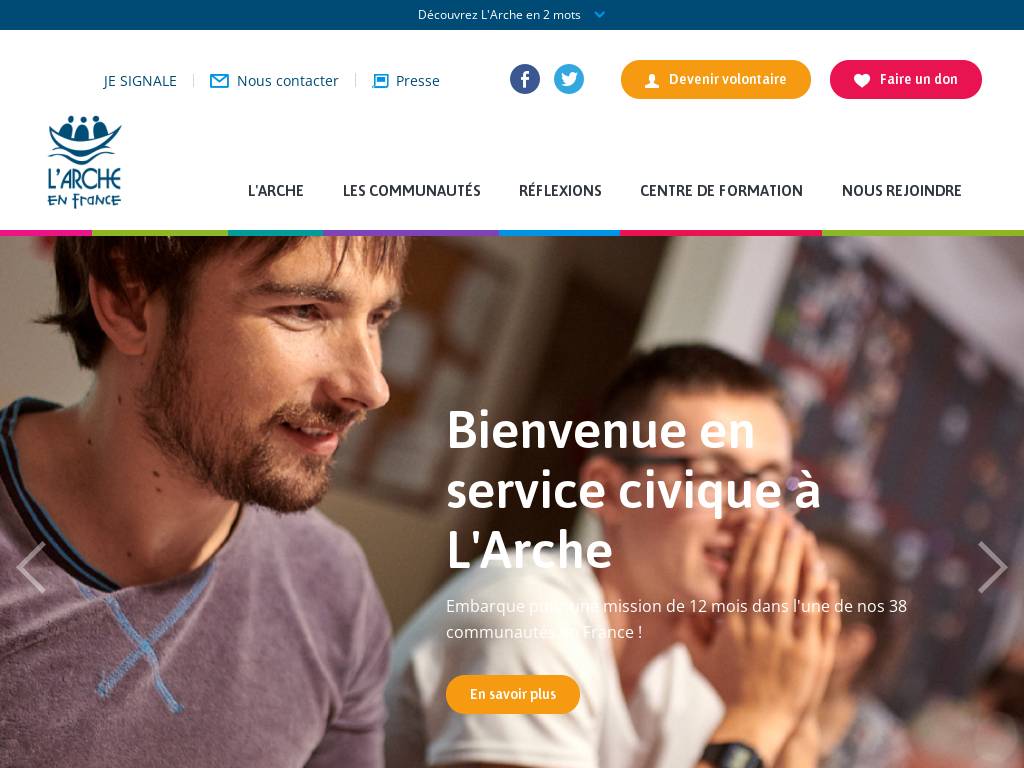This screenshot has width=1024, height=768.
Task: Expand the Découvrez L'Arche en 2 mots banner
Action: [x=512, y=14]
